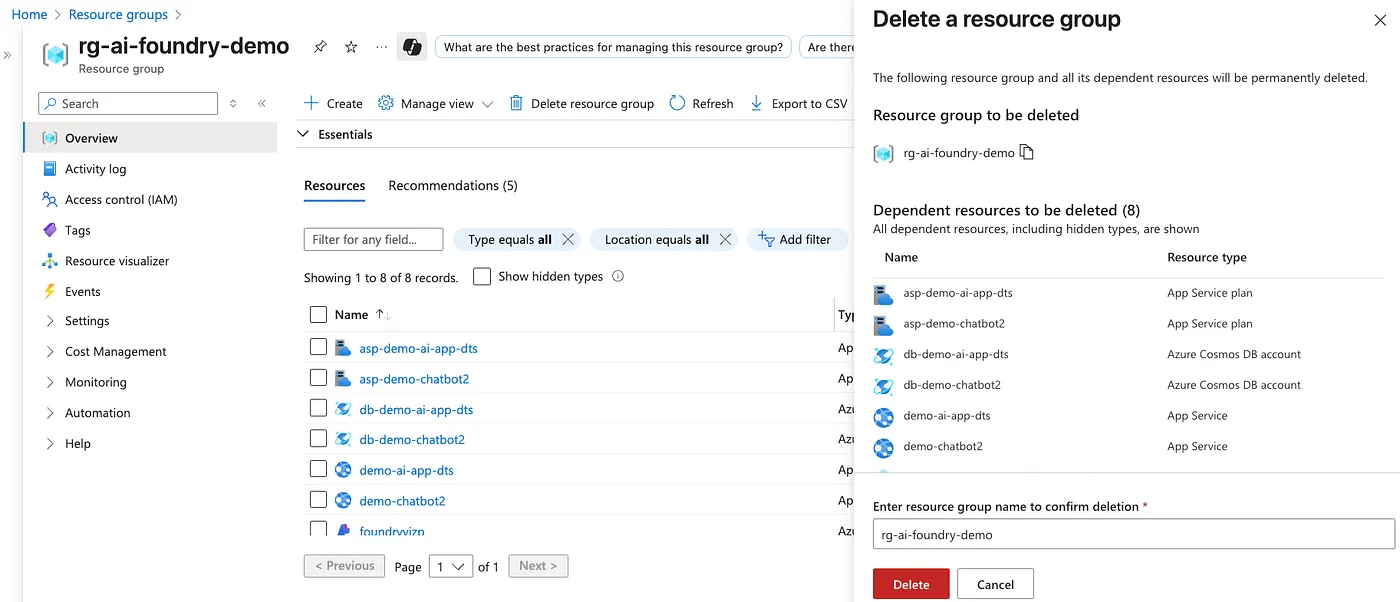Remove the Type equals all filter
Viewport: 1400px width, 602px height.
tap(568, 240)
